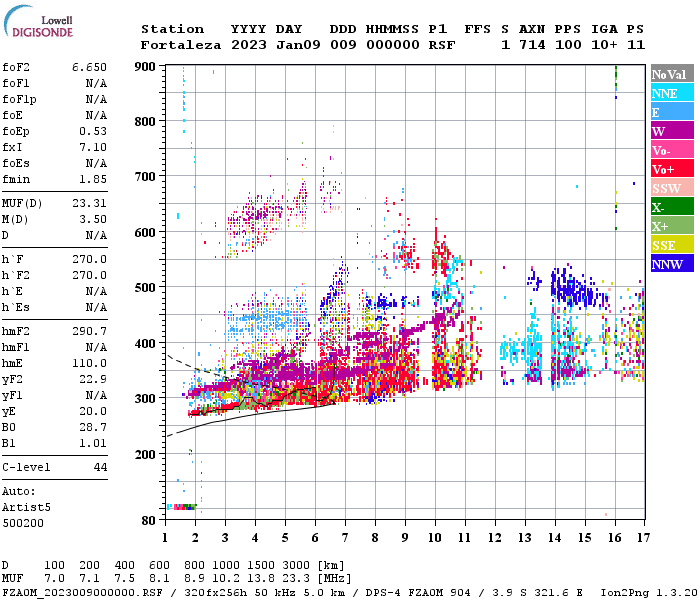This screenshot has height=600, width=700.
Task: Click the B1 value 1.01
Action: (93, 443)
